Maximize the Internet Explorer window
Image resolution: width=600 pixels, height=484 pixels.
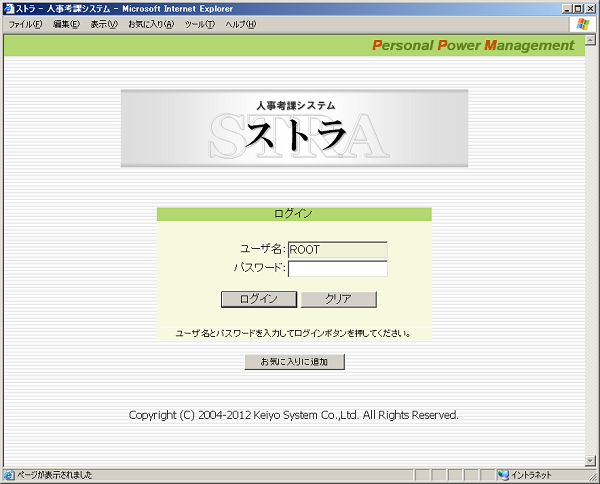(578, 8)
